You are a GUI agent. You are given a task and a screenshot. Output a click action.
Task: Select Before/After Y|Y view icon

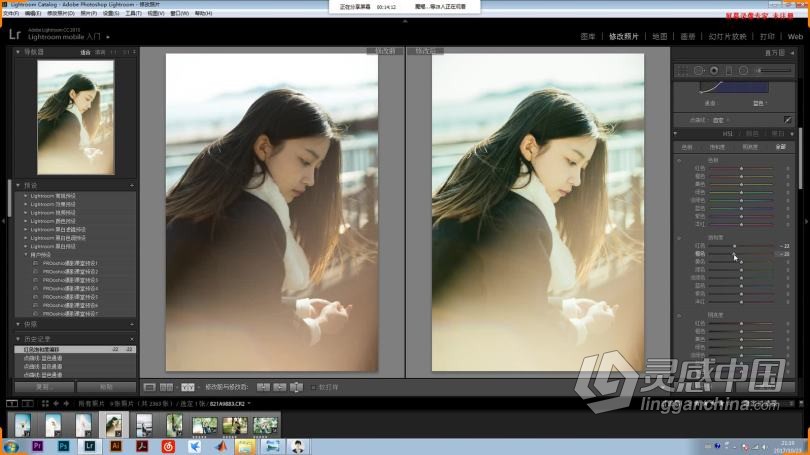click(188, 387)
